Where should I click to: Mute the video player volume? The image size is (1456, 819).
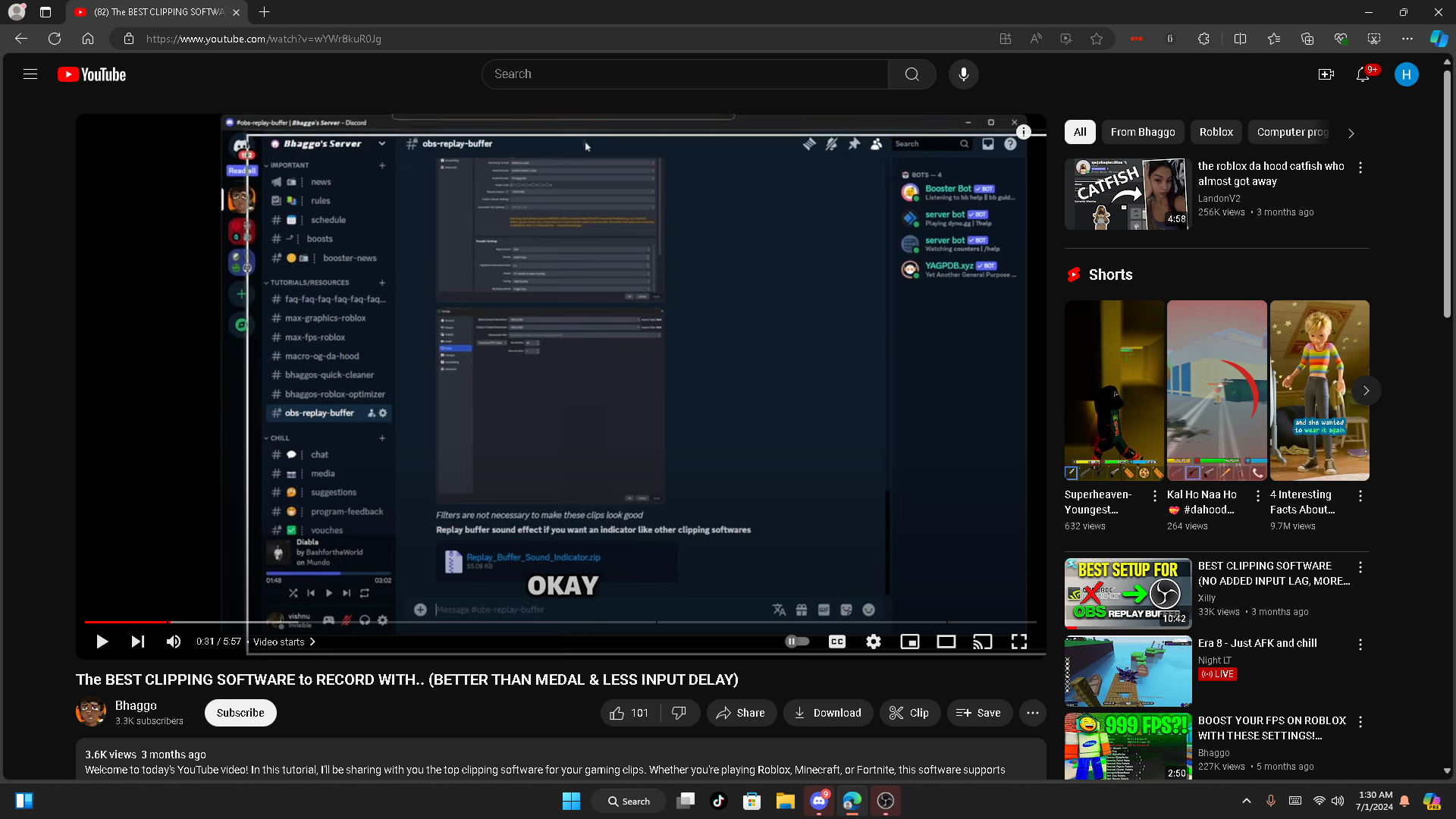point(173,642)
